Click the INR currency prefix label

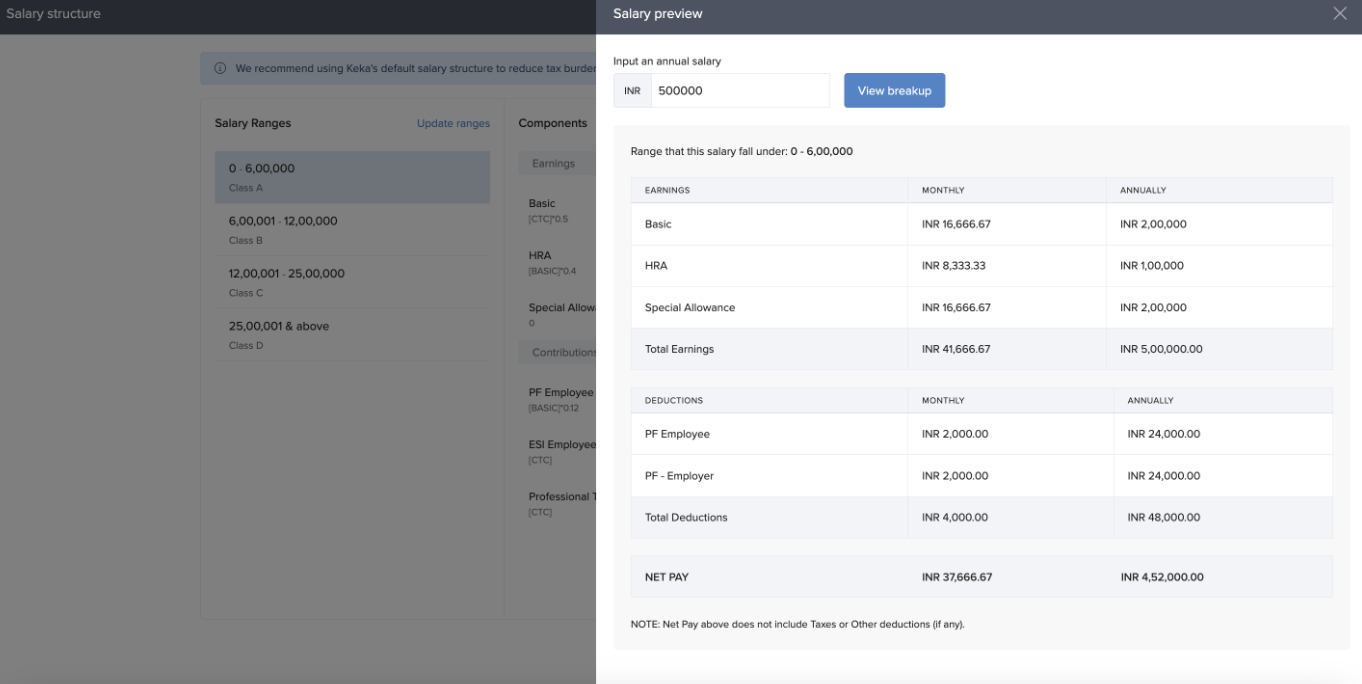pyautogui.click(x=632, y=91)
